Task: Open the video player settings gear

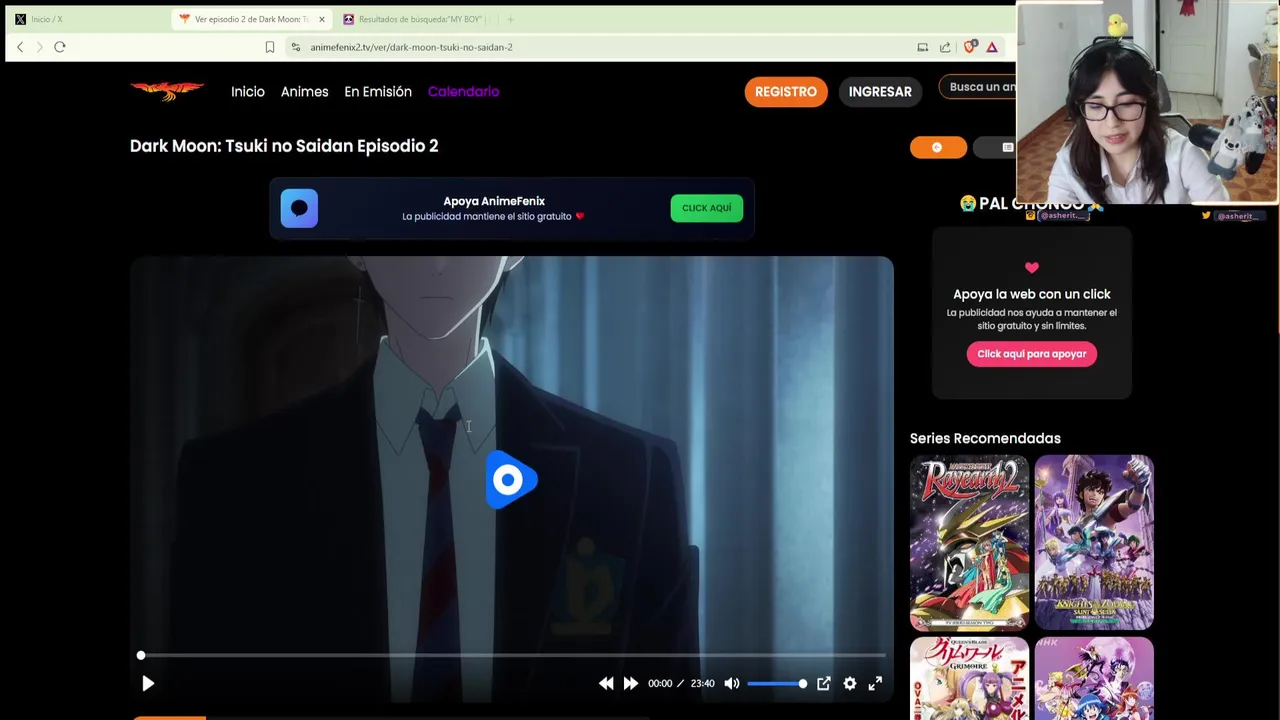Action: [x=850, y=684]
